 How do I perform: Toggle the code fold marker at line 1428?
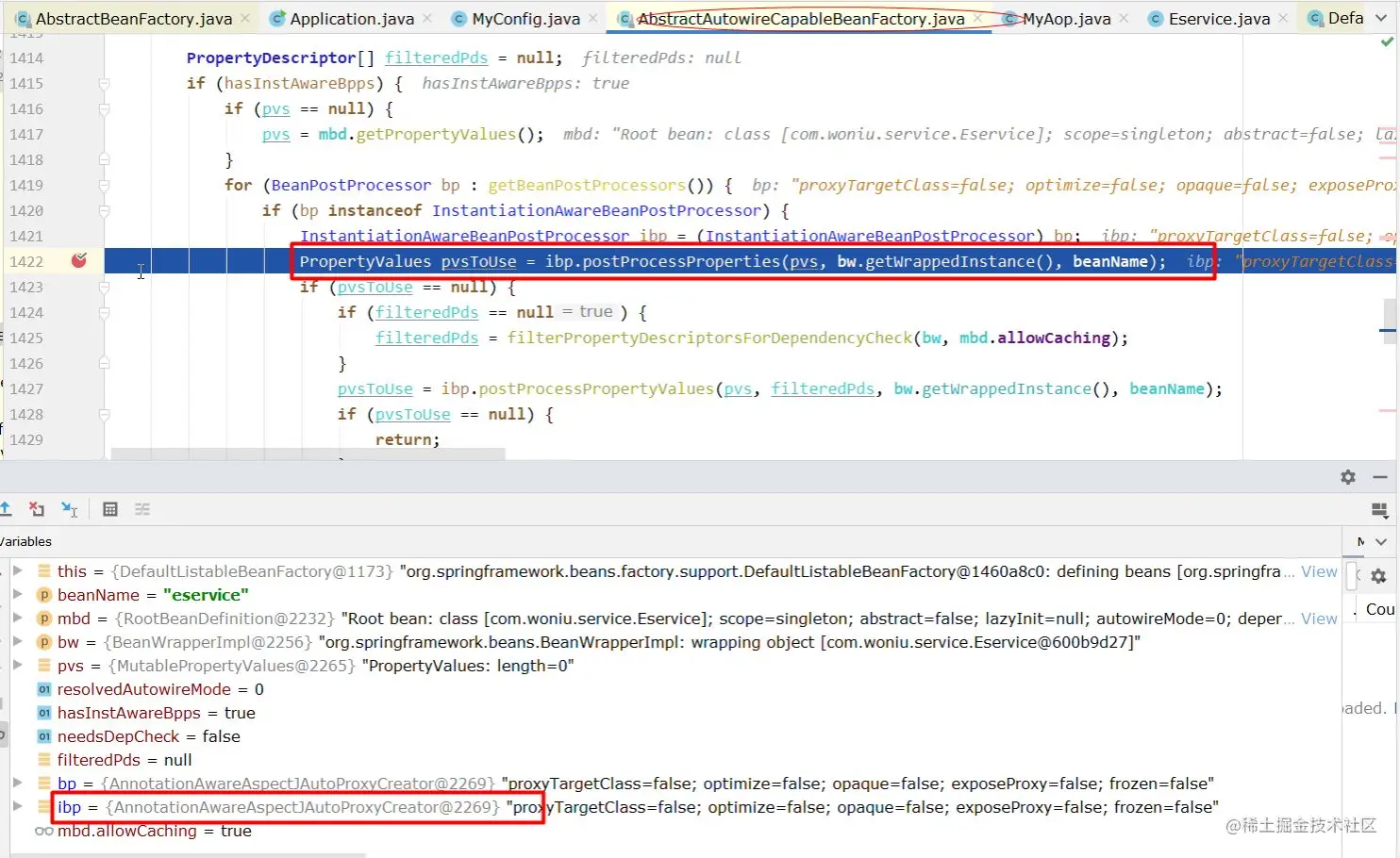pyautogui.click(x=105, y=414)
